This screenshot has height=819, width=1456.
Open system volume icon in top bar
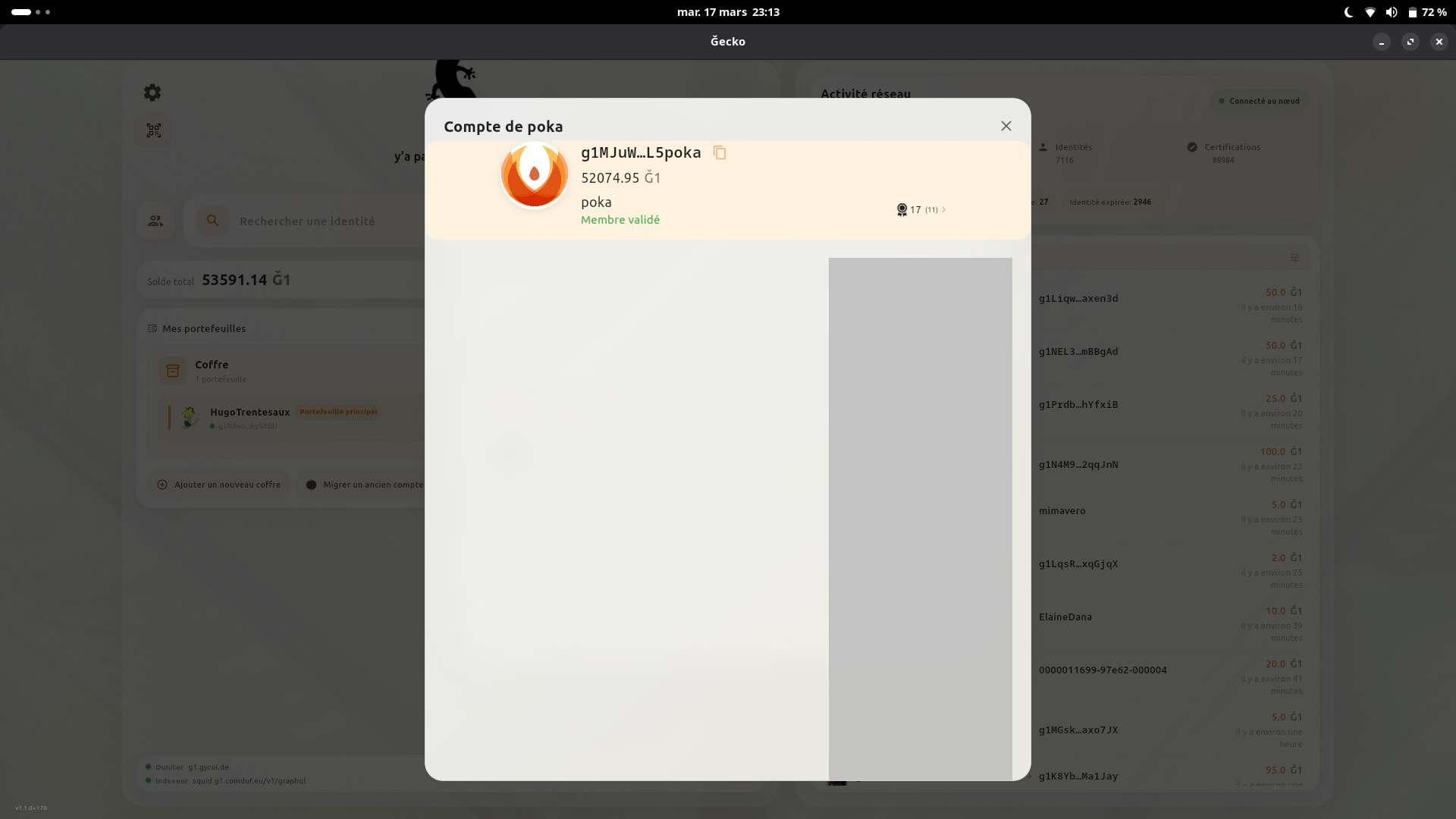click(x=1391, y=12)
